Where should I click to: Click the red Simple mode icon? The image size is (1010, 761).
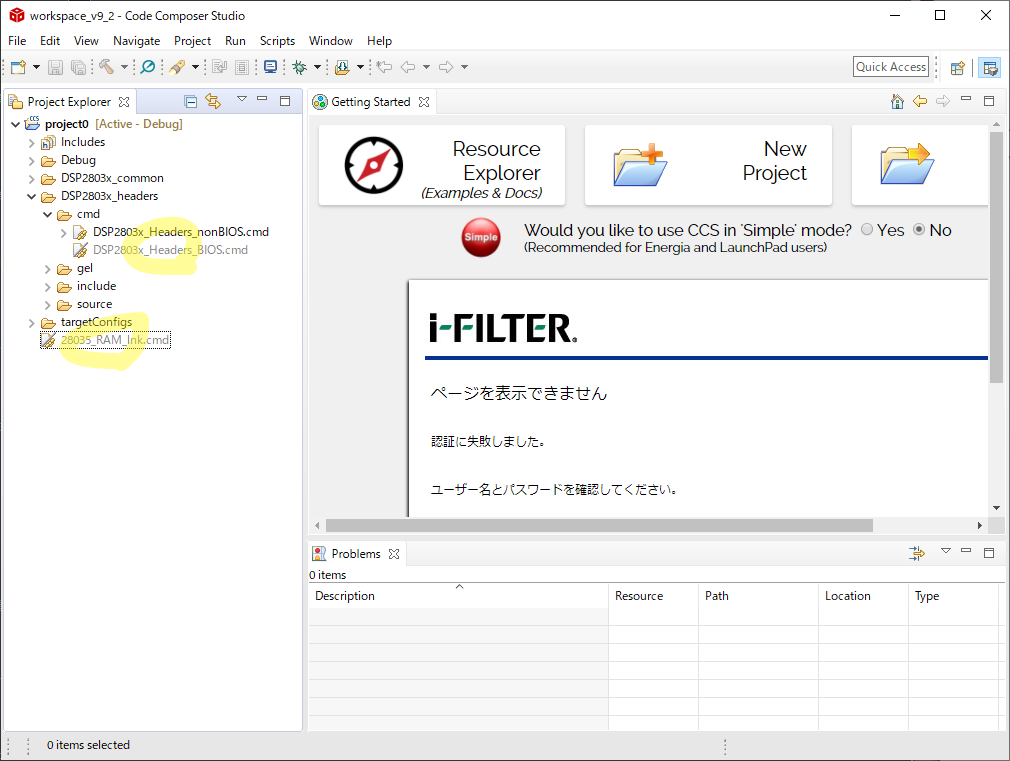point(480,238)
